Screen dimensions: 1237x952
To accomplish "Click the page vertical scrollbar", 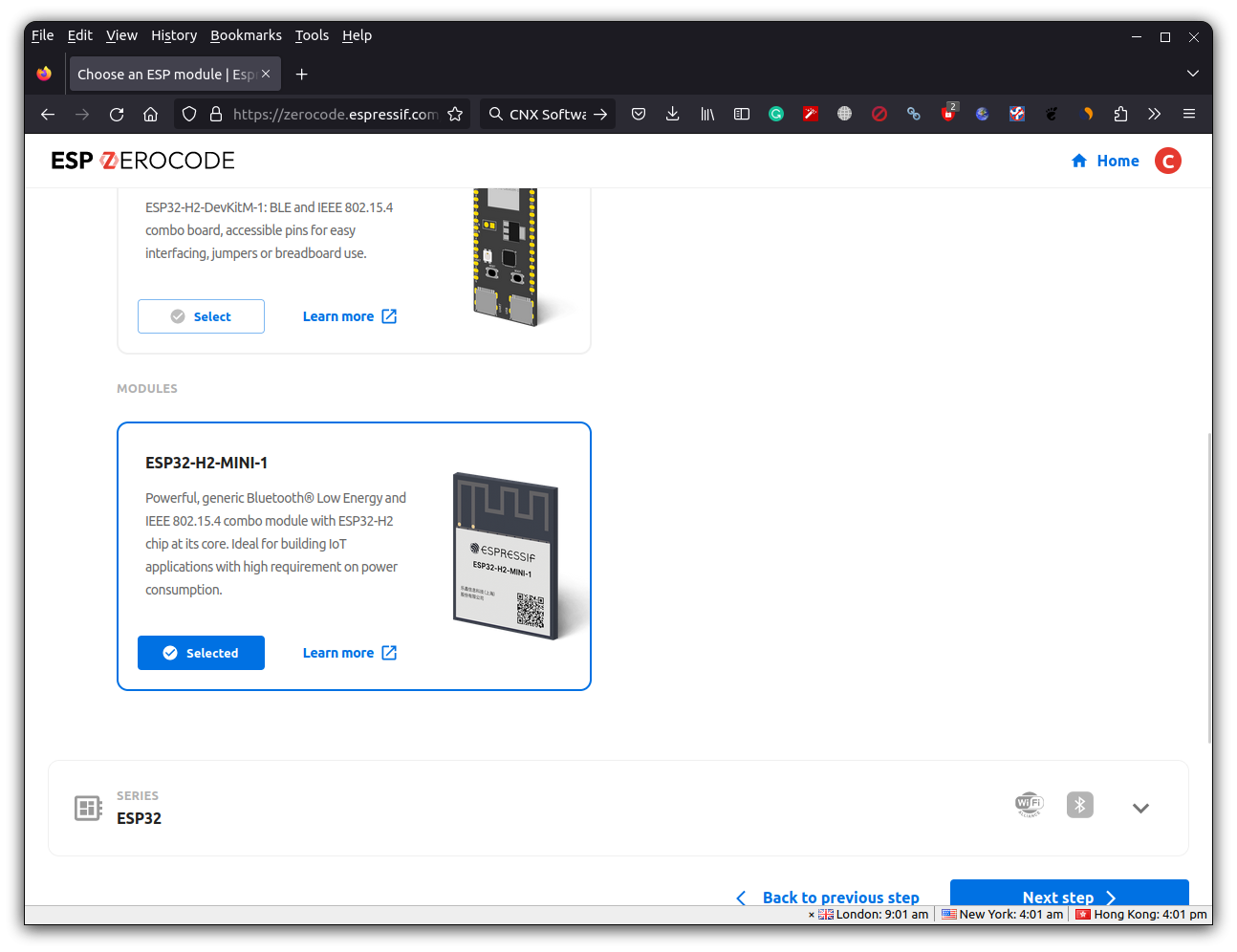I will coord(1209,587).
